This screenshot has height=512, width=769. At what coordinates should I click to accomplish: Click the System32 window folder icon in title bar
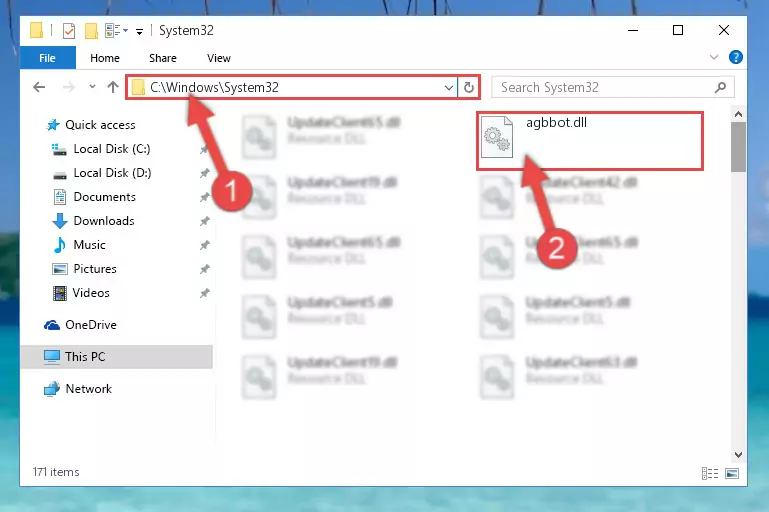point(36,30)
